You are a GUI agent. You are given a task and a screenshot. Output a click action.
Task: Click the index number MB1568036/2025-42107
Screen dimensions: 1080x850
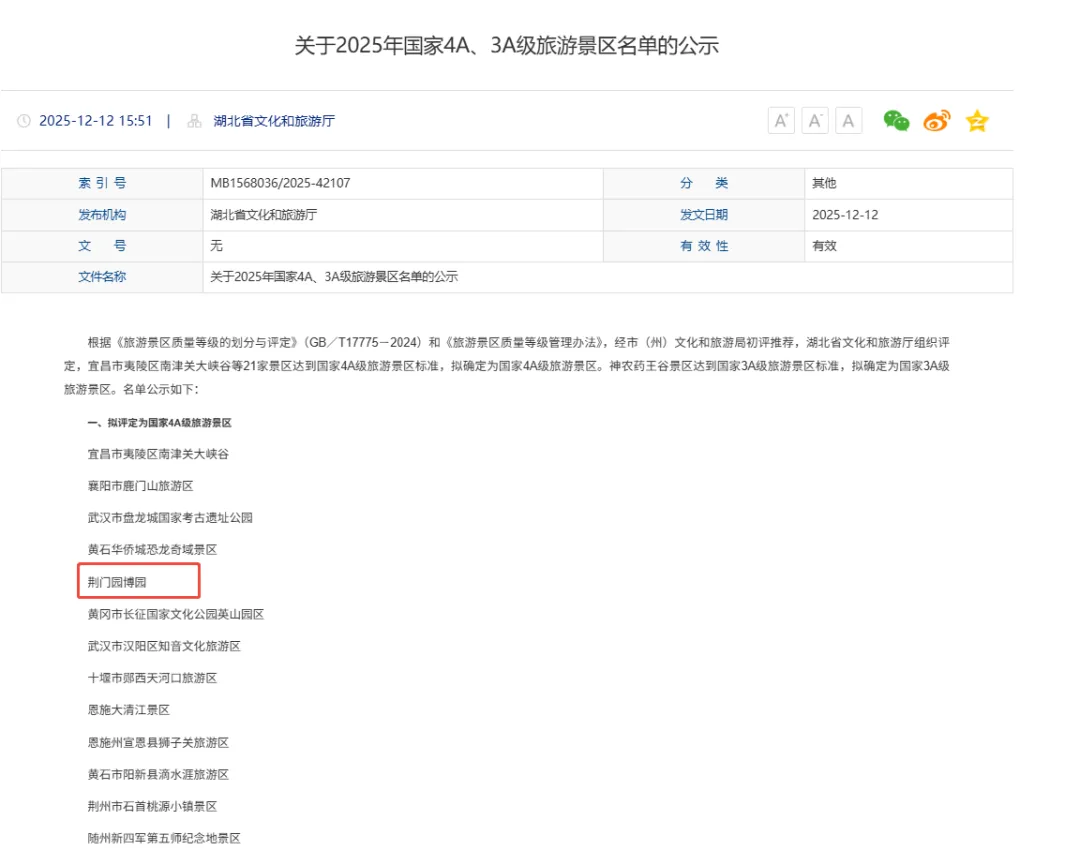click(x=280, y=183)
